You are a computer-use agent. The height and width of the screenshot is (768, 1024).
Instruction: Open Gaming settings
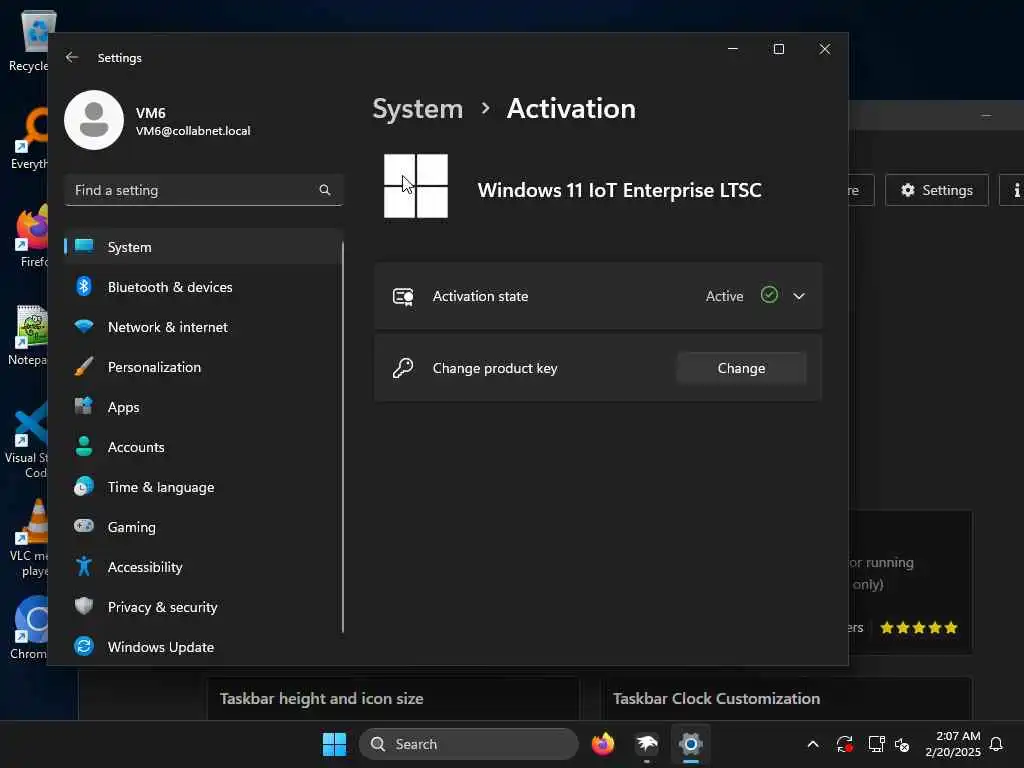click(204, 526)
